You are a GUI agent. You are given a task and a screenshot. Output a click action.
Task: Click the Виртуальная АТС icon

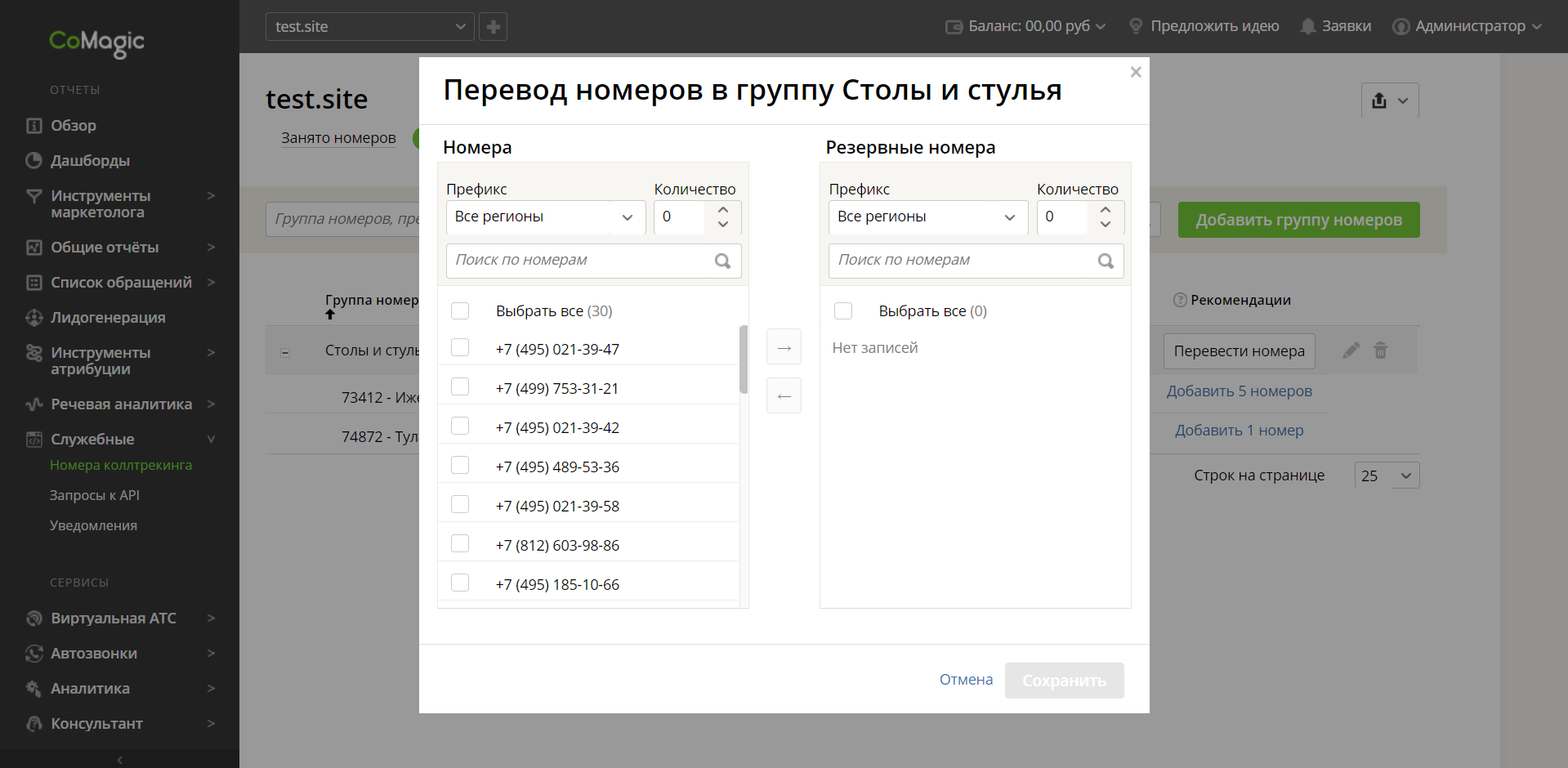(x=34, y=618)
